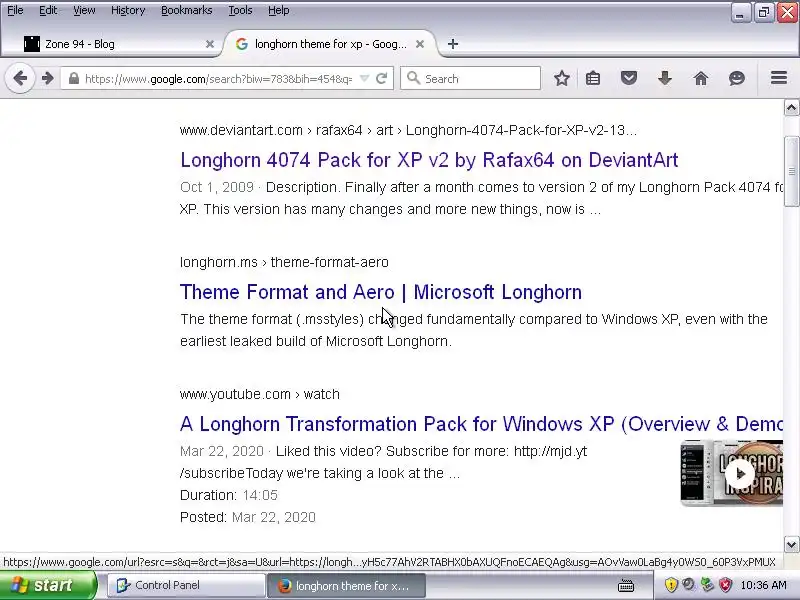The height and width of the screenshot is (600, 800).
Task: Select the longhorn theme for xp tab
Action: (329, 44)
